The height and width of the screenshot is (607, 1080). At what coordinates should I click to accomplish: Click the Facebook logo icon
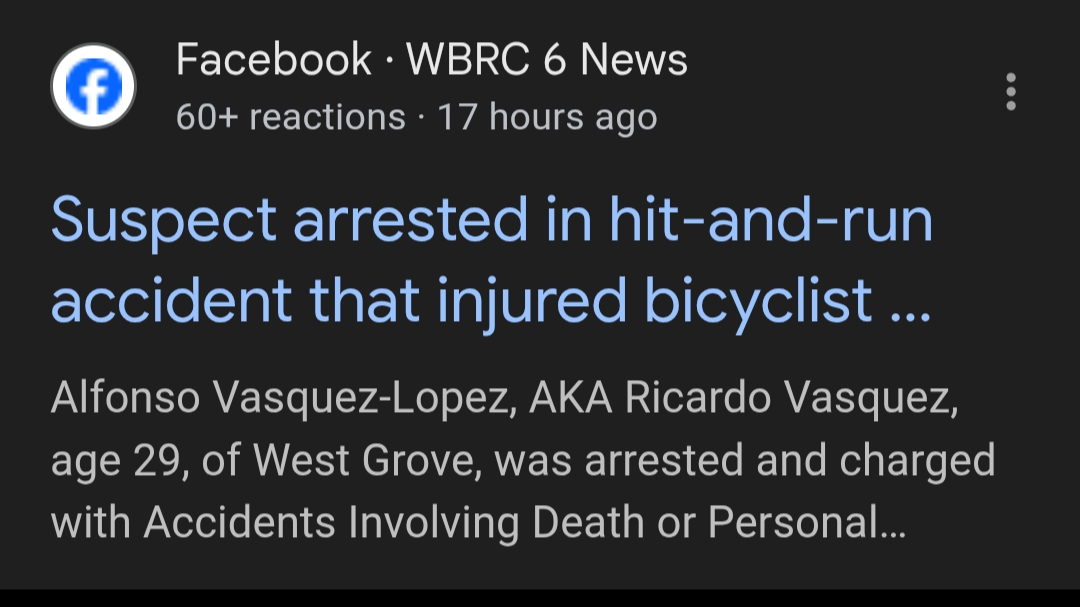click(93, 87)
